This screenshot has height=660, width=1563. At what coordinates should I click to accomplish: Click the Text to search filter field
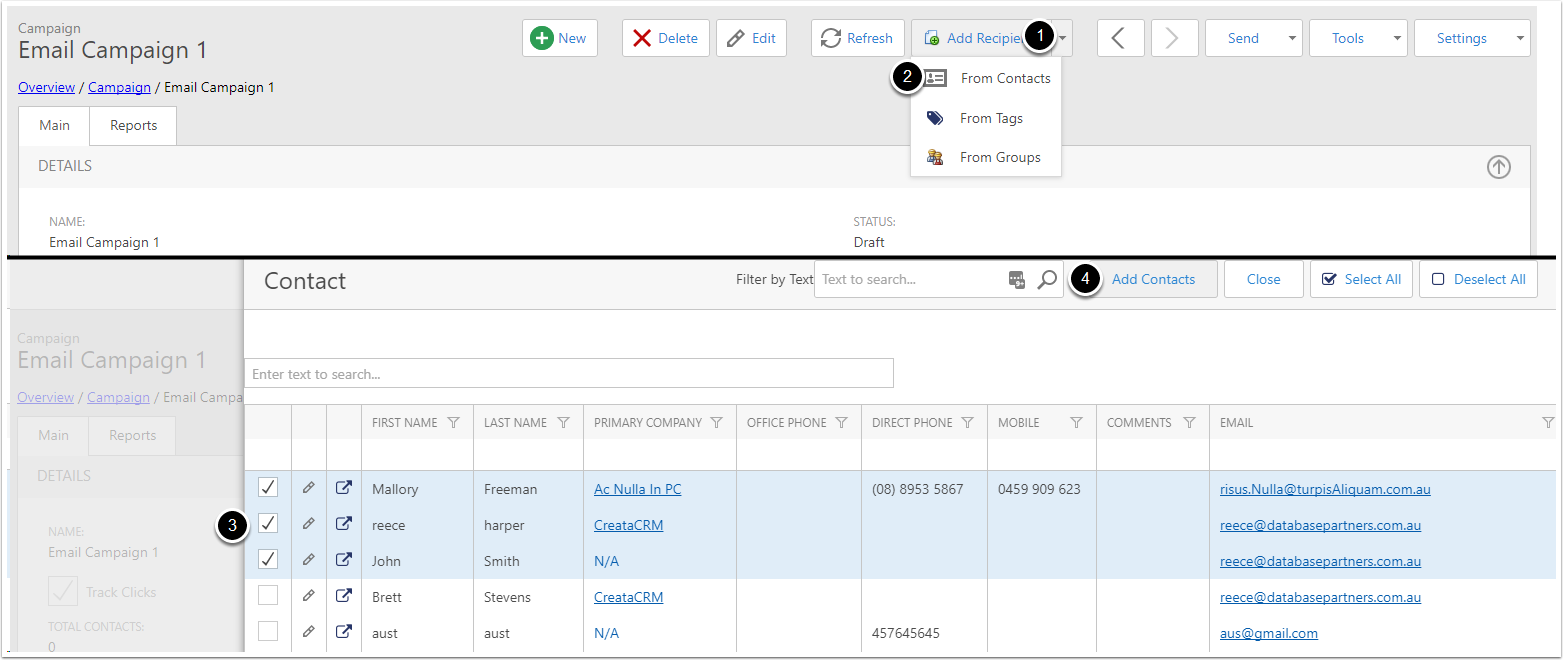[x=908, y=279]
